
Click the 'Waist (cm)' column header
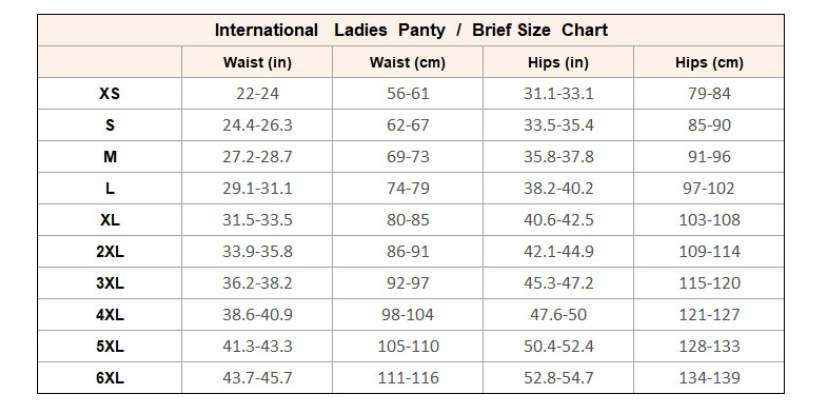coord(407,63)
